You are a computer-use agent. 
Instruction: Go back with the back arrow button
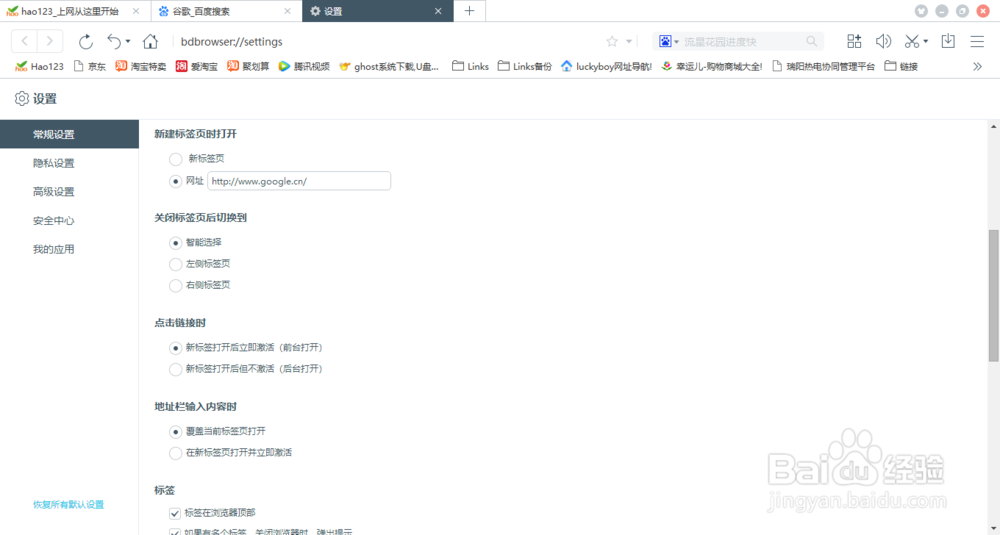click(24, 41)
